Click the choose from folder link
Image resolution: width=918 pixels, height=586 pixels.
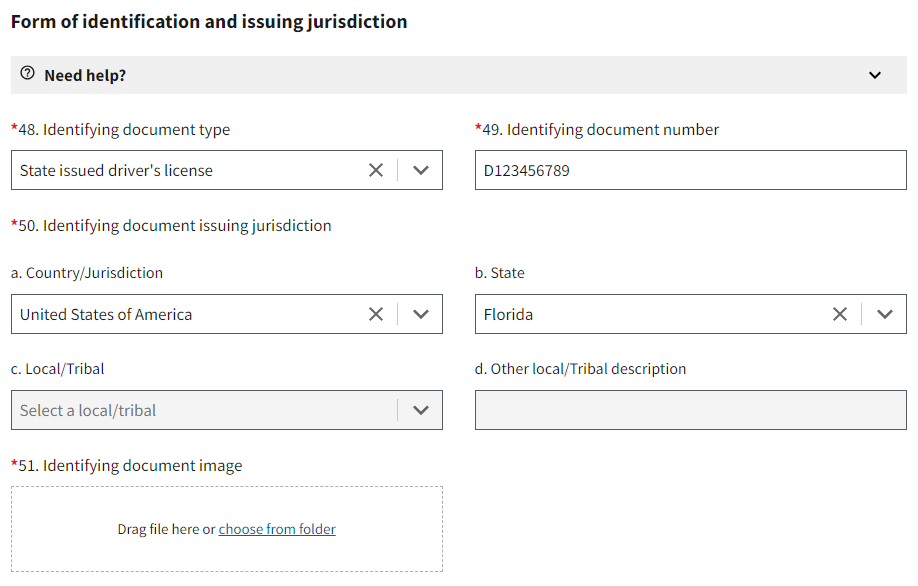(x=277, y=529)
